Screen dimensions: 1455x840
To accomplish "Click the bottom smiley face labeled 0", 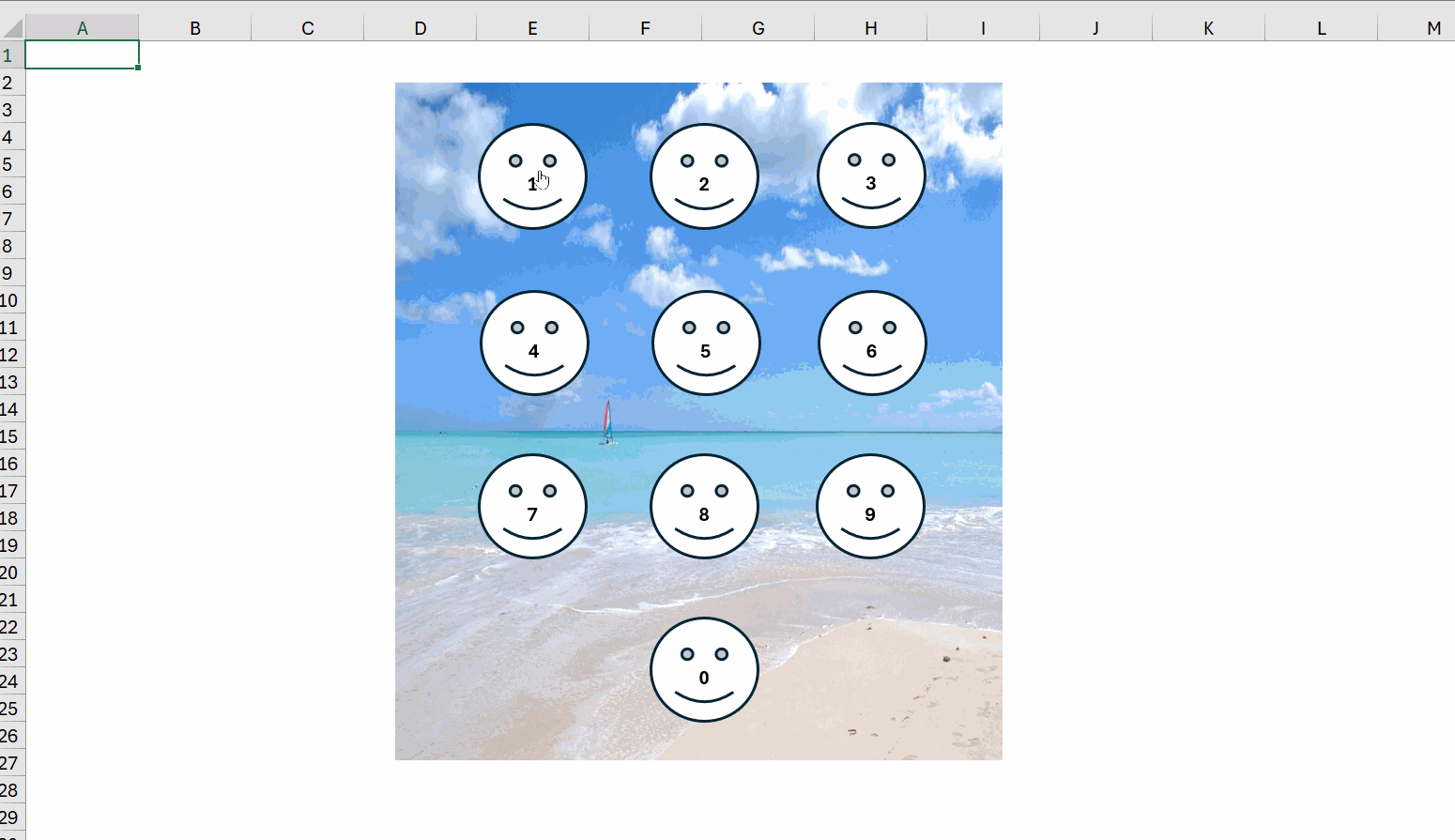I will 704,670.
